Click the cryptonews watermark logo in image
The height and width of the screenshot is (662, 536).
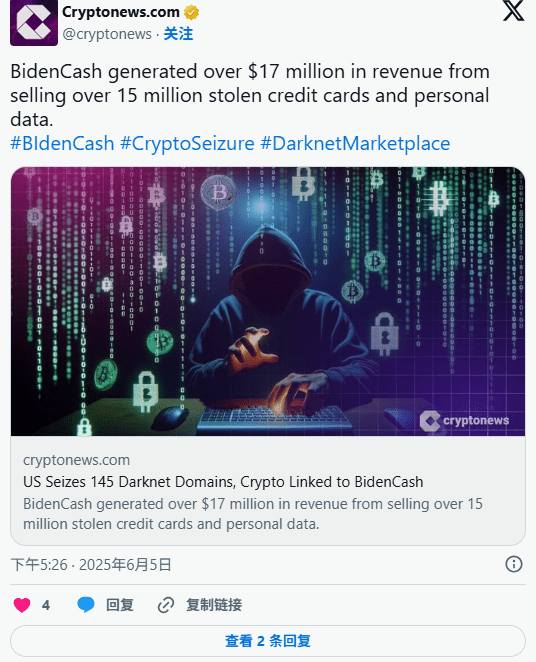click(x=464, y=421)
